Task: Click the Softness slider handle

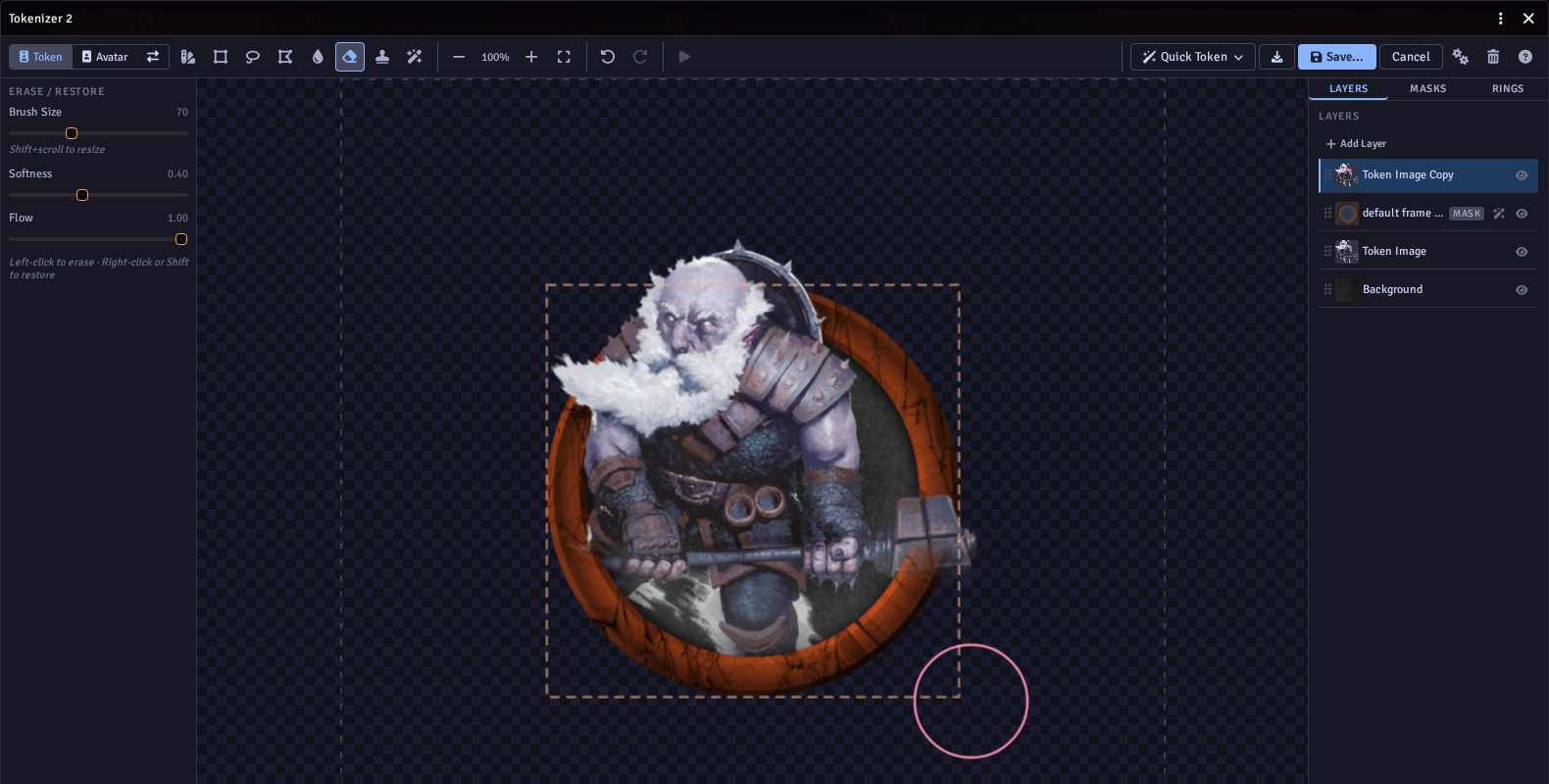Action: pyautogui.click(x=82, y=195)
